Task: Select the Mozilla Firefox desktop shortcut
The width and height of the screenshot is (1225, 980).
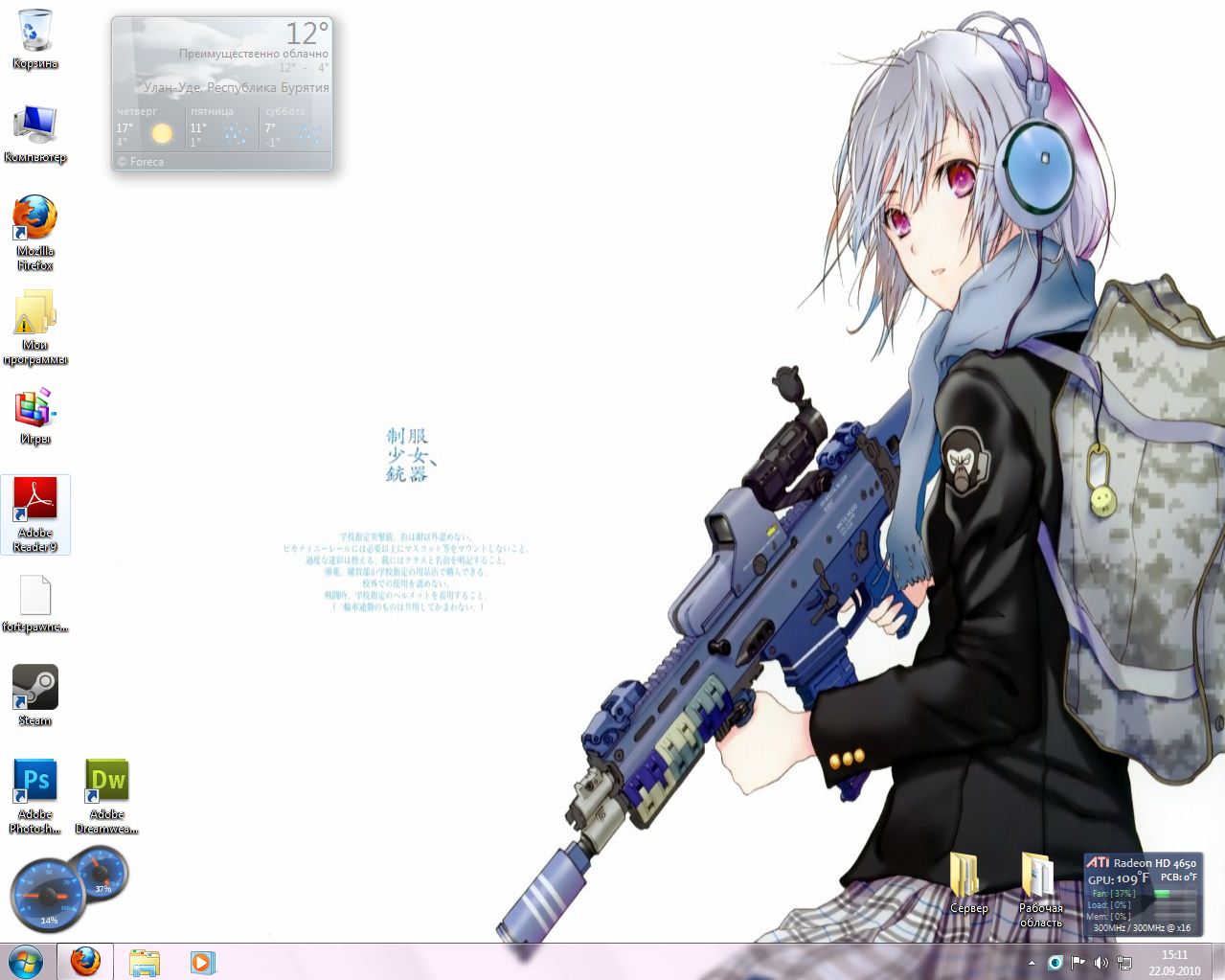Action: click(x=35, y=233)
